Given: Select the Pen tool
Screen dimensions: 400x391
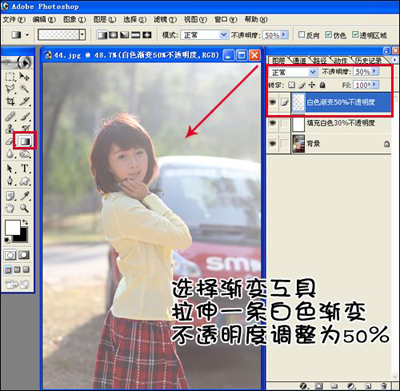Looking at the screenshot, I should [x=10, y=181].
